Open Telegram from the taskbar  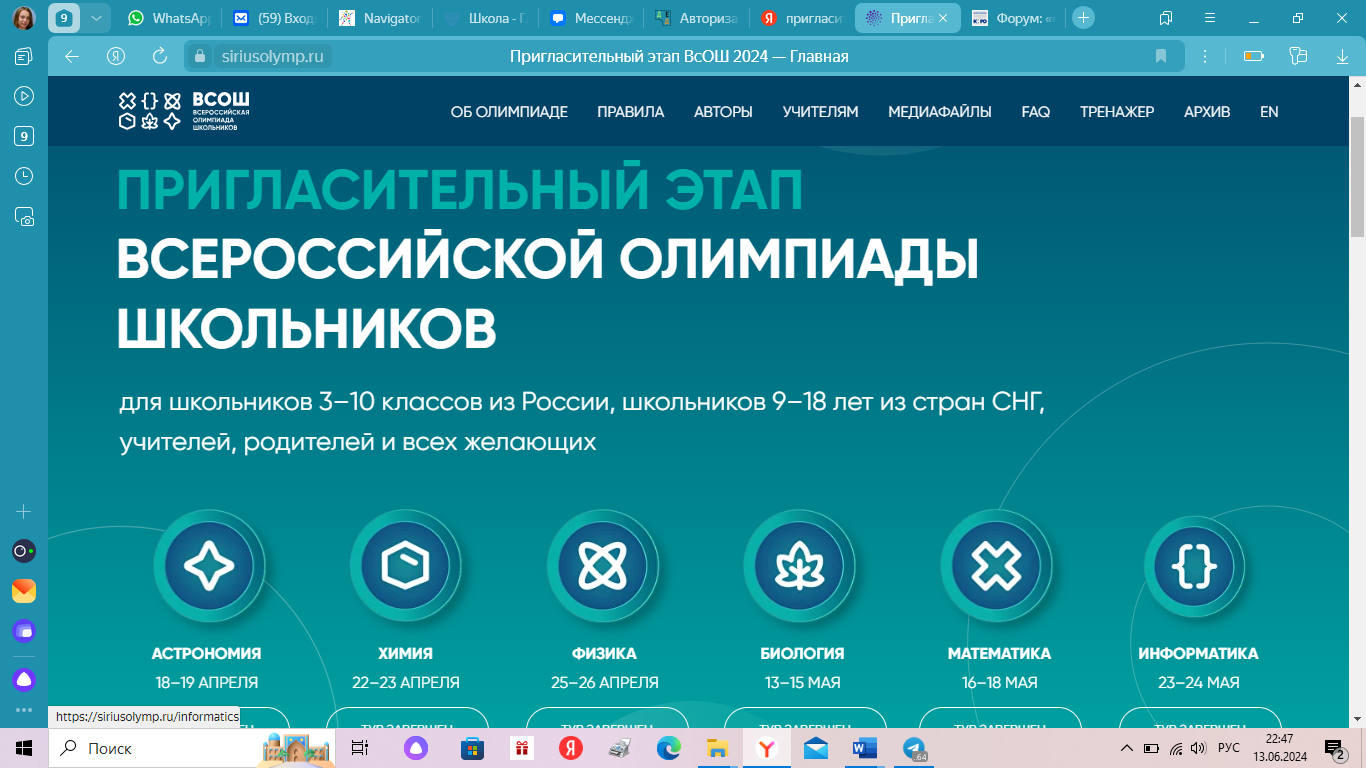pyautogui.click(x=914, y=748)
